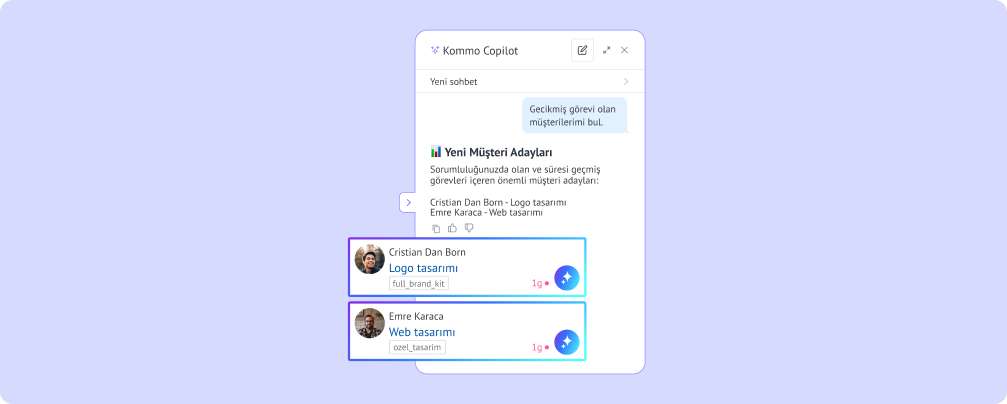Give the response a thumbs down
Viewport: 1007px width, 404px height.
pyautogui.click(x=469, y=227)
